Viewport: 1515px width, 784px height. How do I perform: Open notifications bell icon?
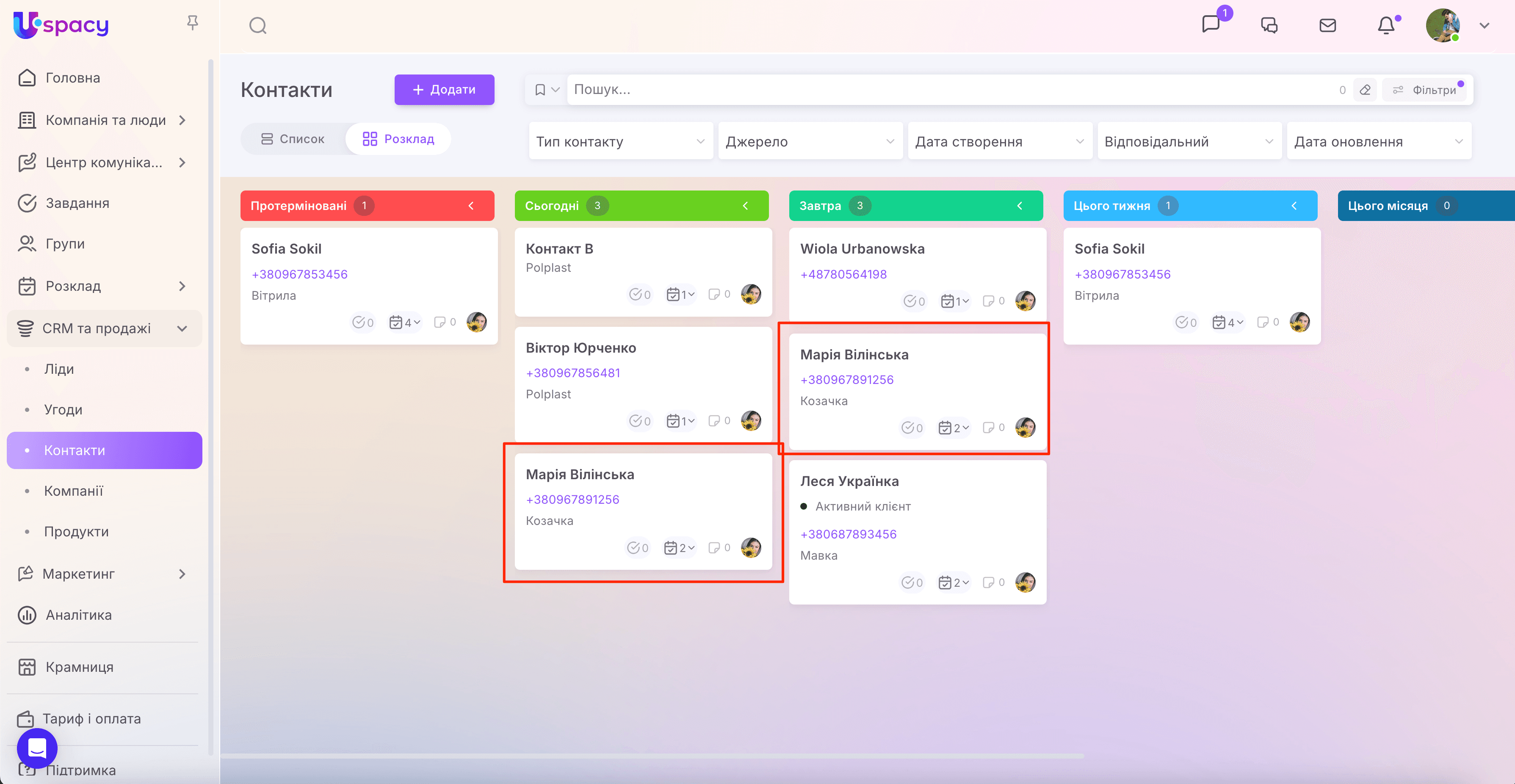click(1386, 25)
